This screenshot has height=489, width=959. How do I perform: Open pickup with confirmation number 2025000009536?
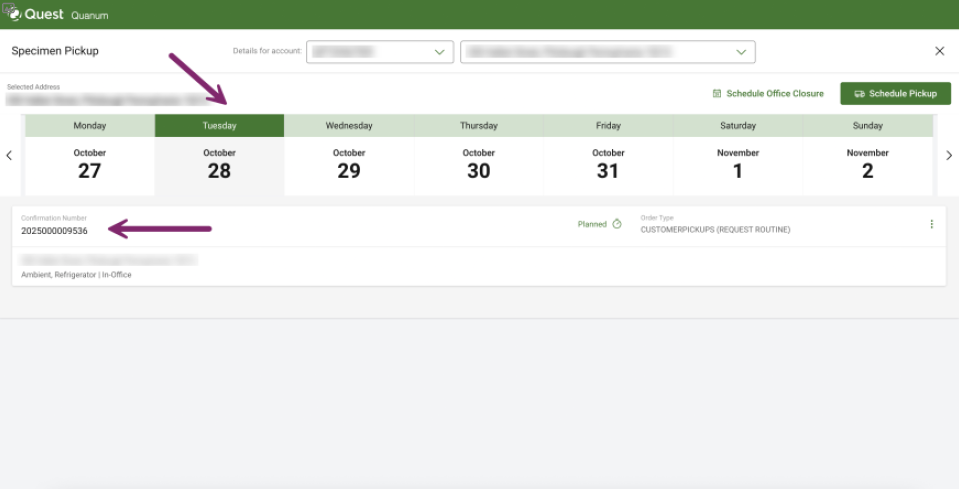[x=54, y=231]
